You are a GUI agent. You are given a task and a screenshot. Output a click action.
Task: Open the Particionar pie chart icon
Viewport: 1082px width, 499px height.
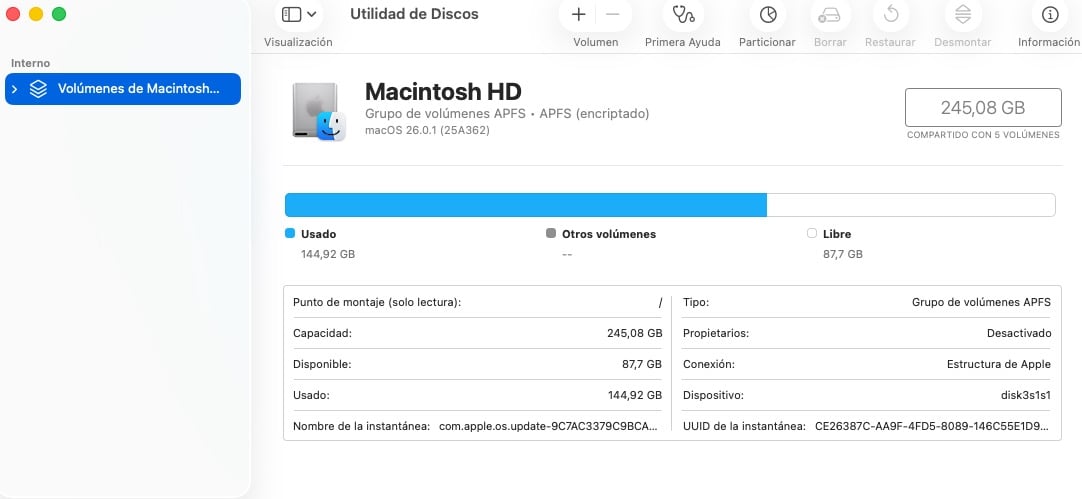pyautogui.click(x=768, y=15)
